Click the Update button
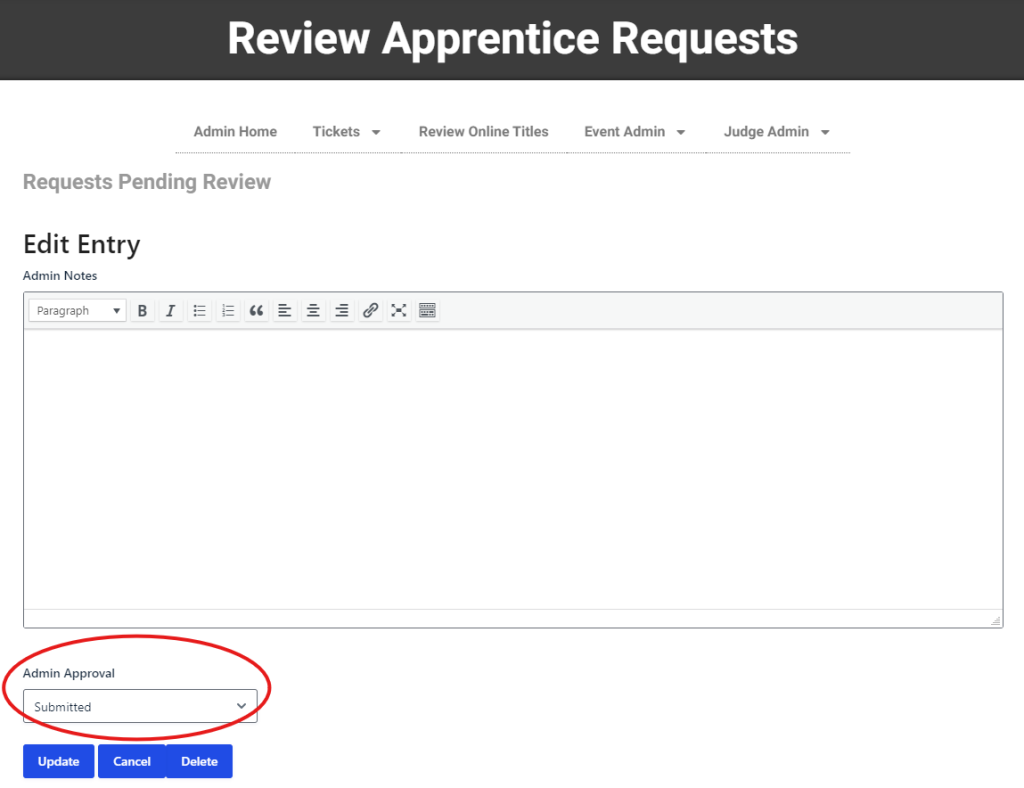1024x788 pixels. pyautogui.click(x=58, y=761)
